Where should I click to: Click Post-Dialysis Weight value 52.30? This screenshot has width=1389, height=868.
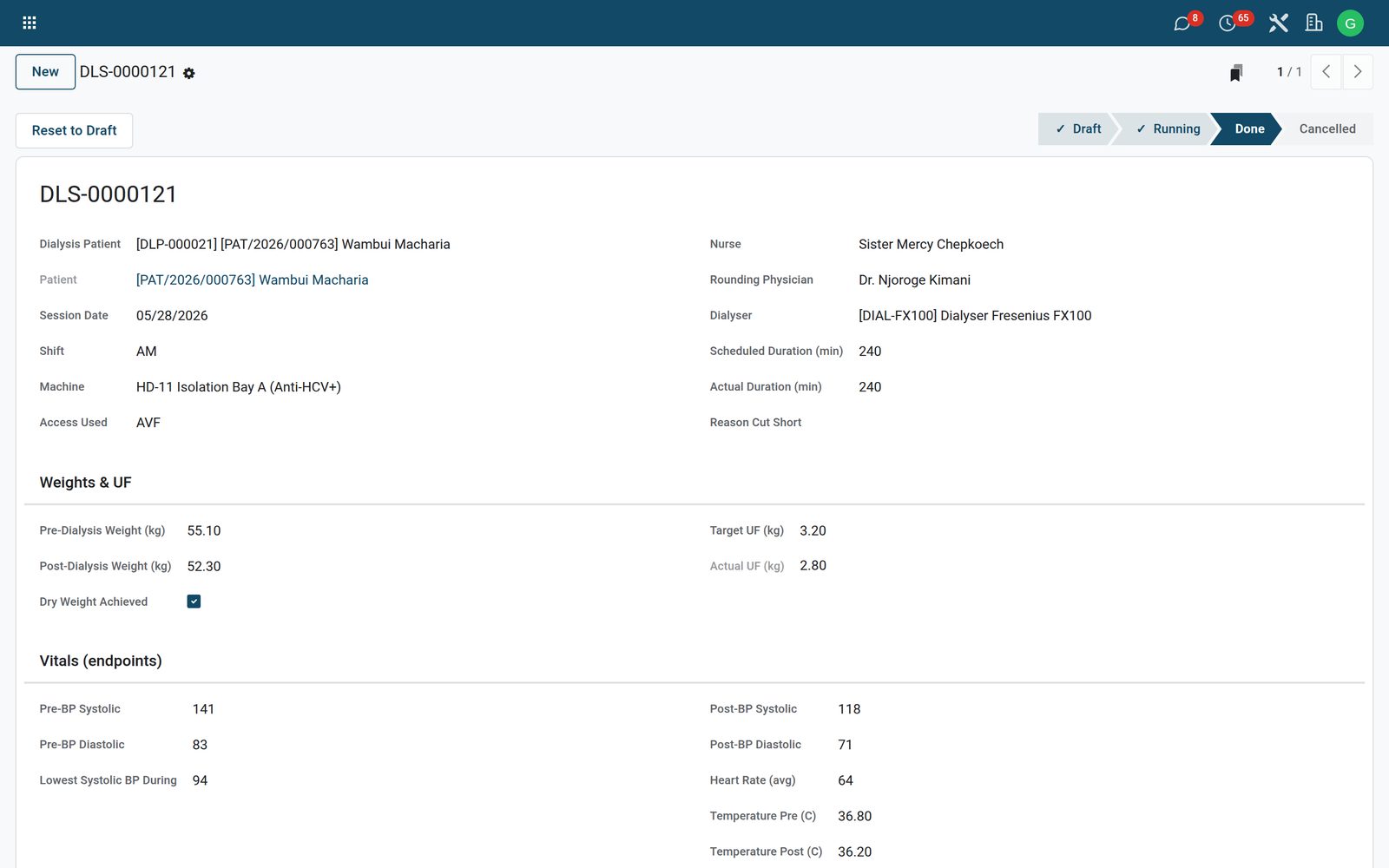coord(204,566)
